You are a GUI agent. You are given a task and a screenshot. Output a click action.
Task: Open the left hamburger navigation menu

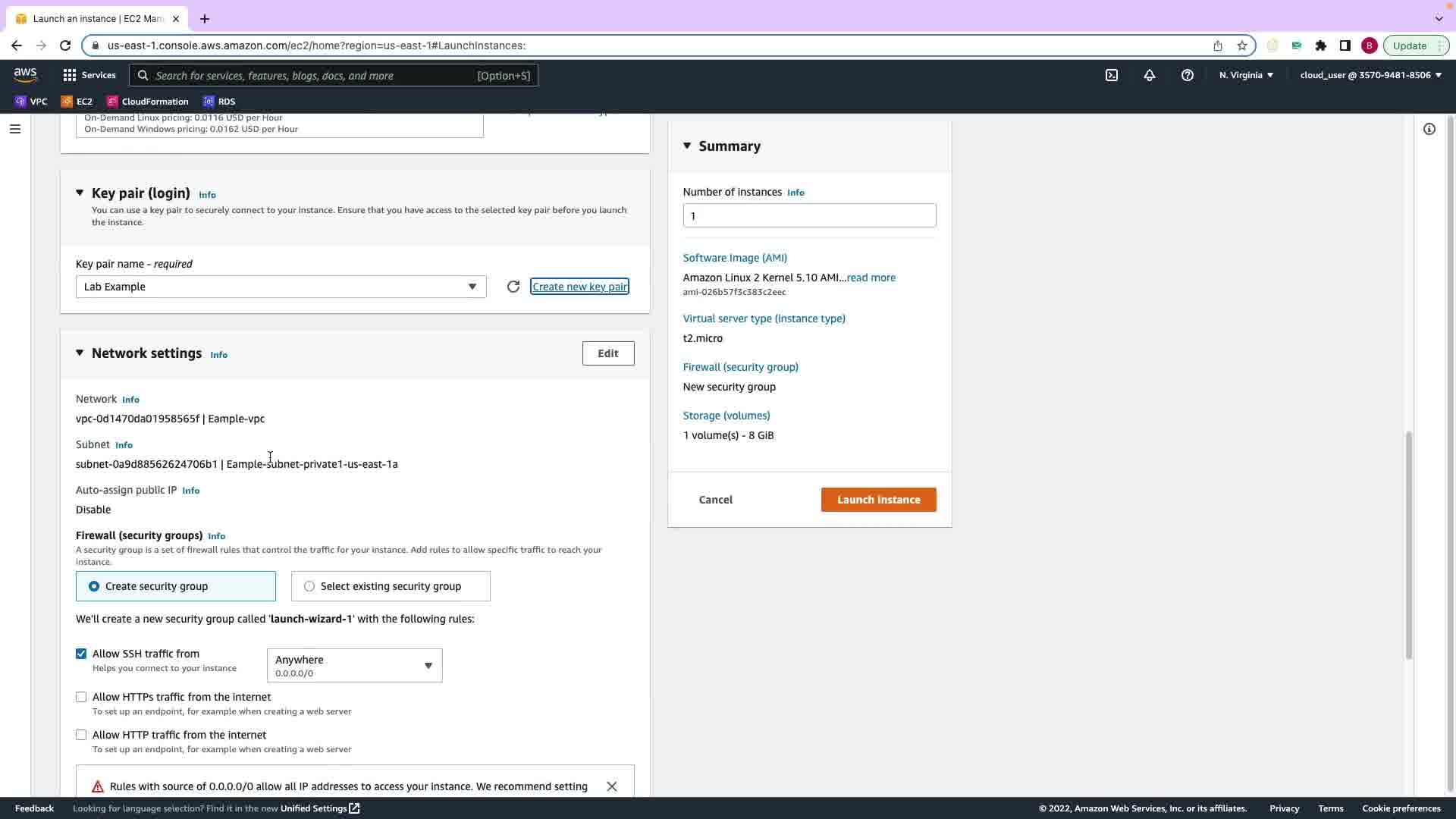click(x=14, y=129)
